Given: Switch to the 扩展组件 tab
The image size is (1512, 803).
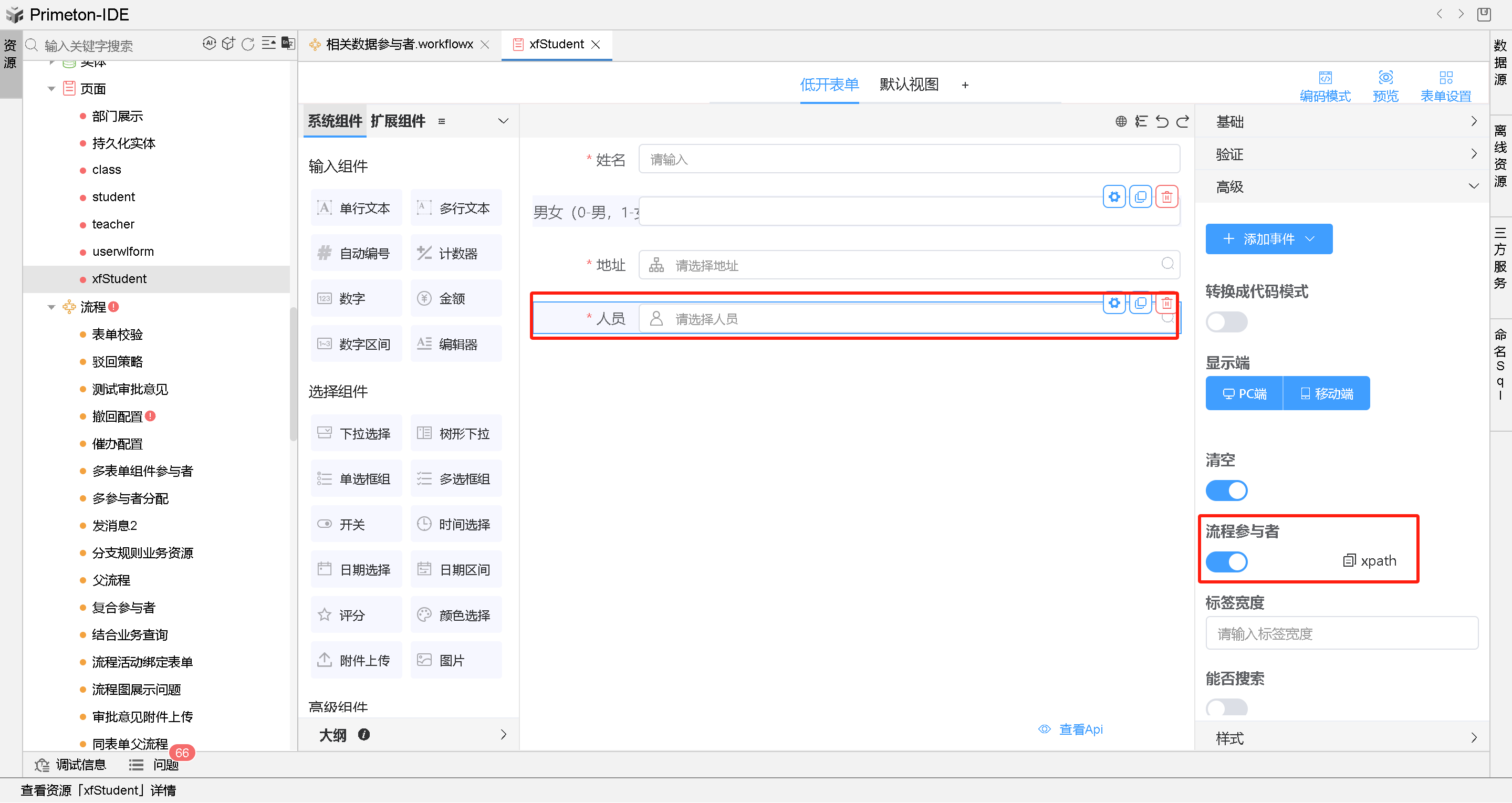Looking at the screenshot, I should point(398,121).
